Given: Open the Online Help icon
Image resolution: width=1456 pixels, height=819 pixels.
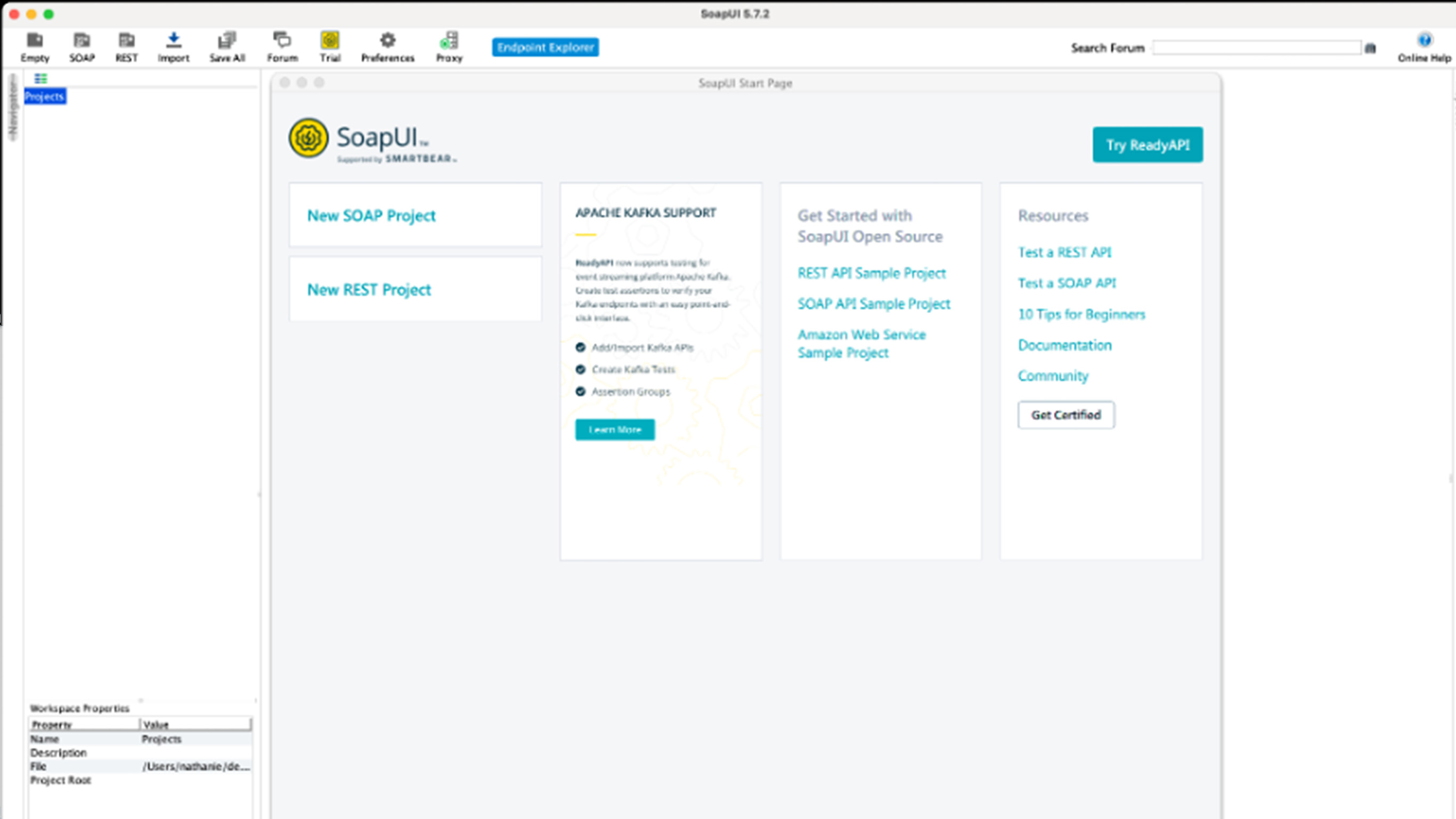Looking at the screenshot, I should (x=1424, y=46).
